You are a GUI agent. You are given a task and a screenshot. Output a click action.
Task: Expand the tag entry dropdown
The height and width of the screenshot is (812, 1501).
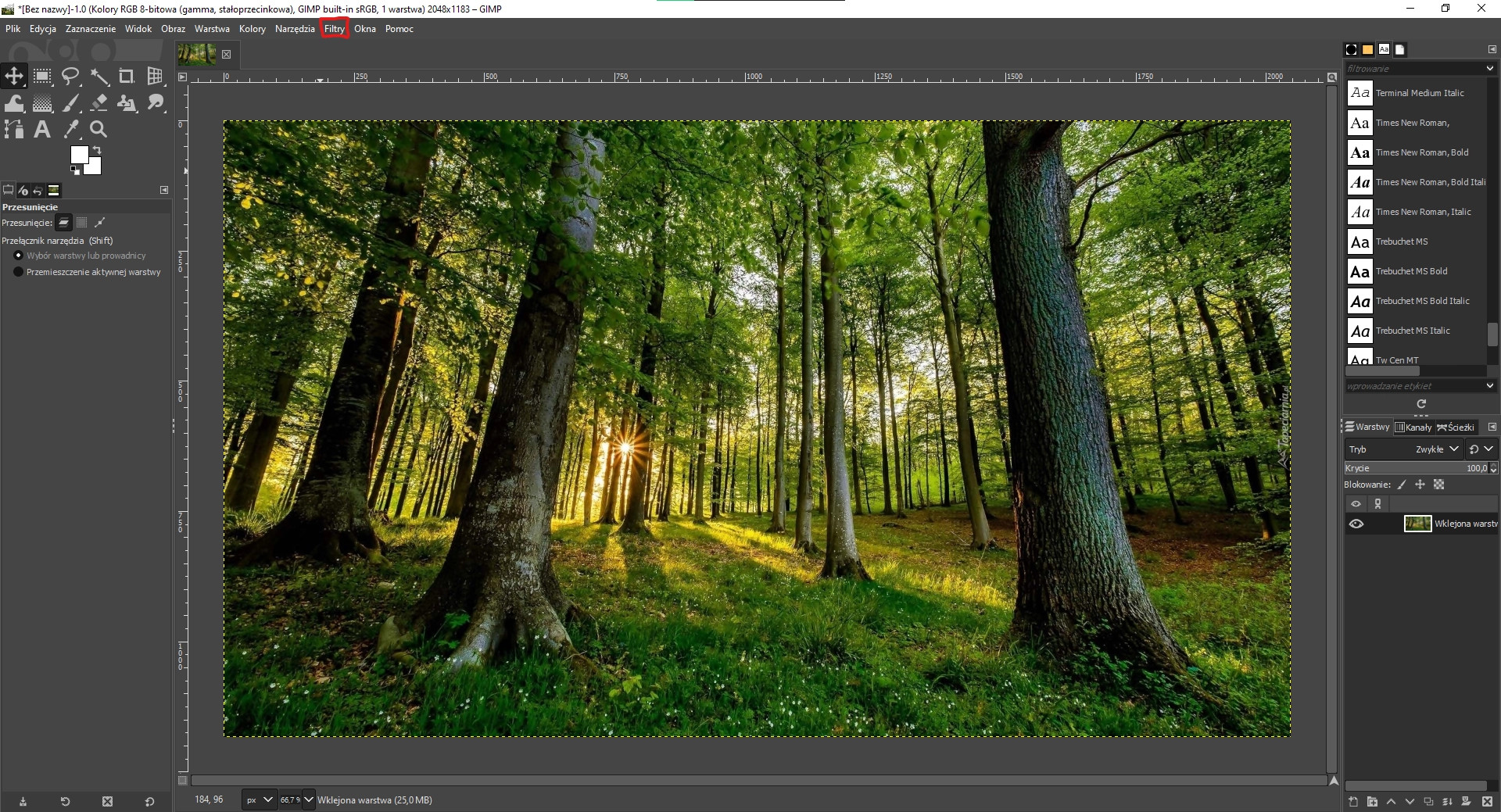[1490, 386]
